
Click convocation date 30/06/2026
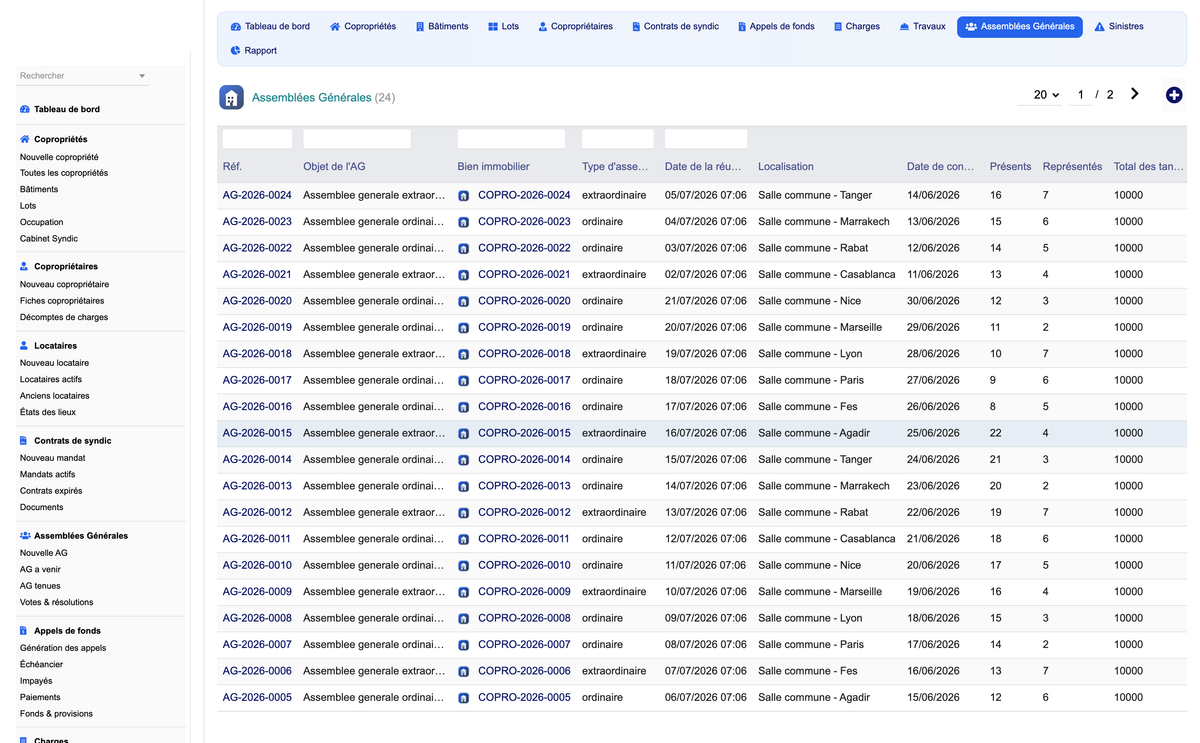933,301
